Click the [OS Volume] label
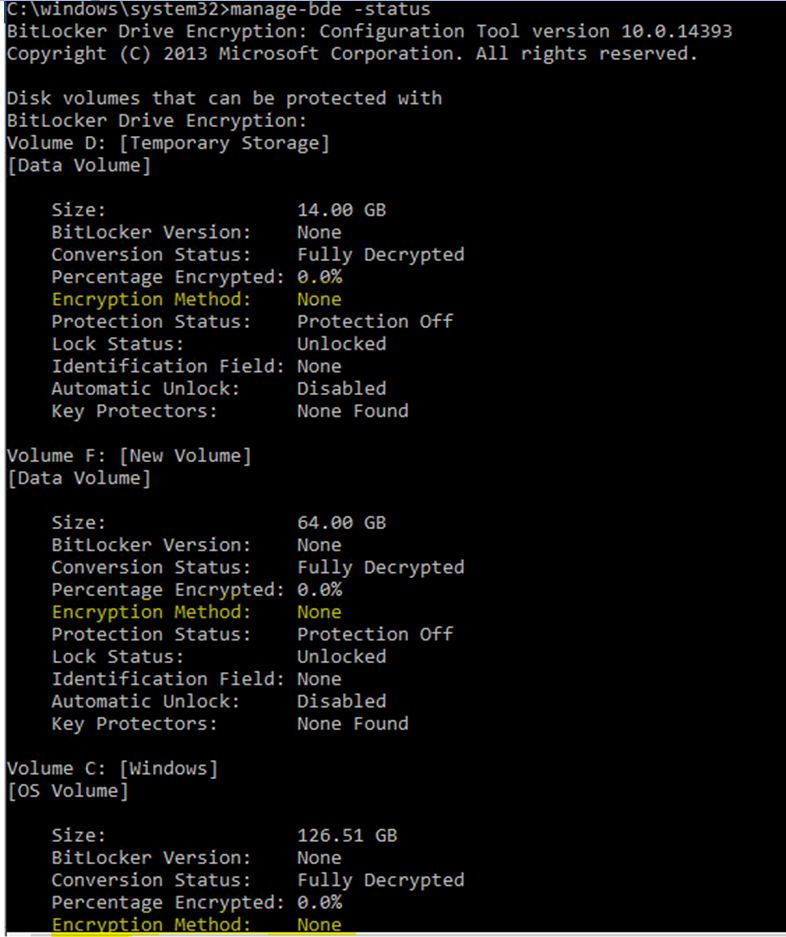Screen dimensions: 786x937 (x=68, y=791)
